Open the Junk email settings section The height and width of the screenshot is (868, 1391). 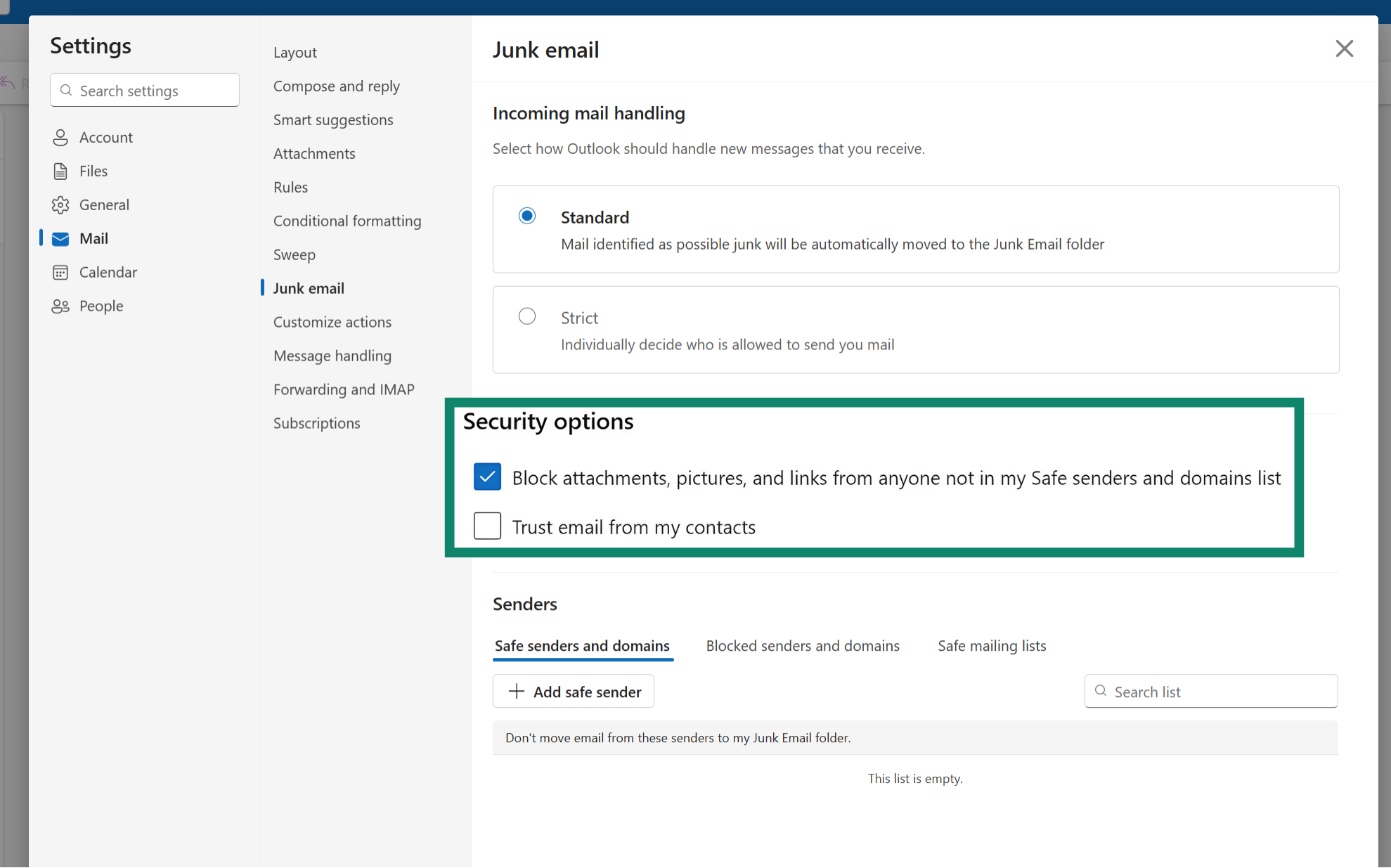(309, 288)
